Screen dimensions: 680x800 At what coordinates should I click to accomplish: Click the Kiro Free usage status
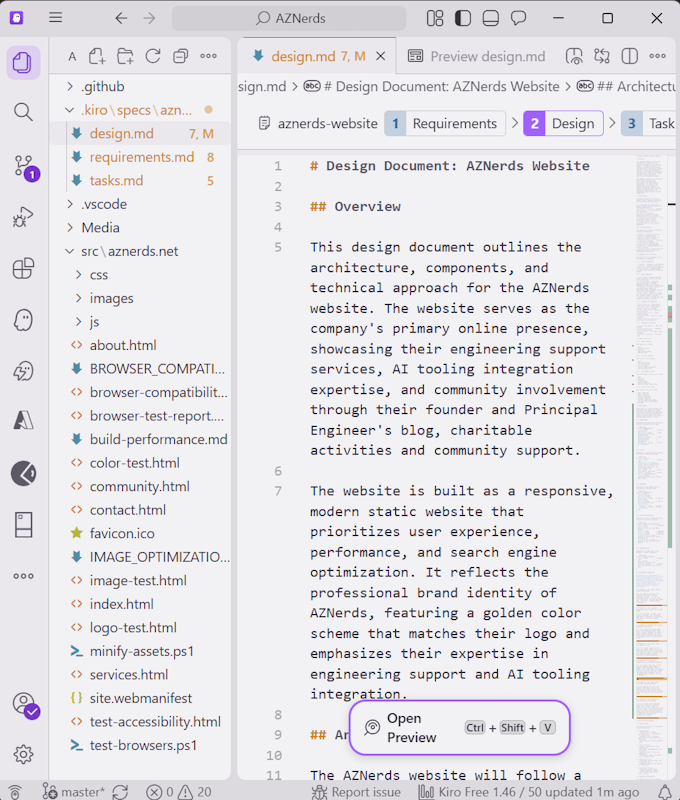click(528, 792)
